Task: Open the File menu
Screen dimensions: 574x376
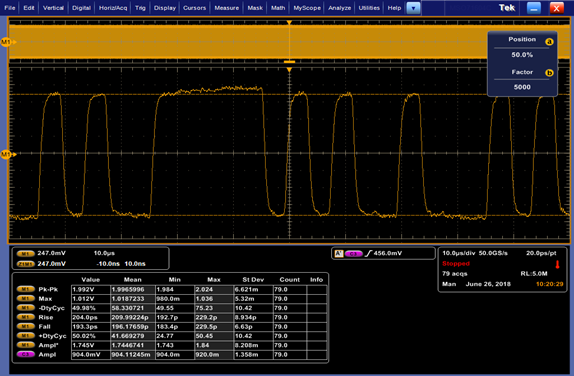Action: 10,8
